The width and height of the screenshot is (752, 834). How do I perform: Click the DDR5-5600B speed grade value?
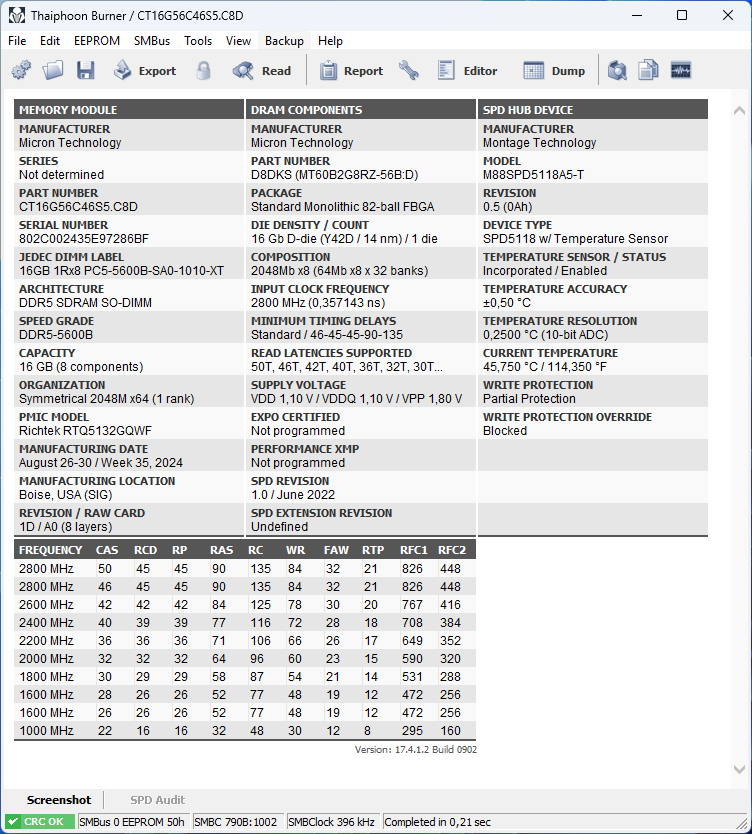point(56,335)
